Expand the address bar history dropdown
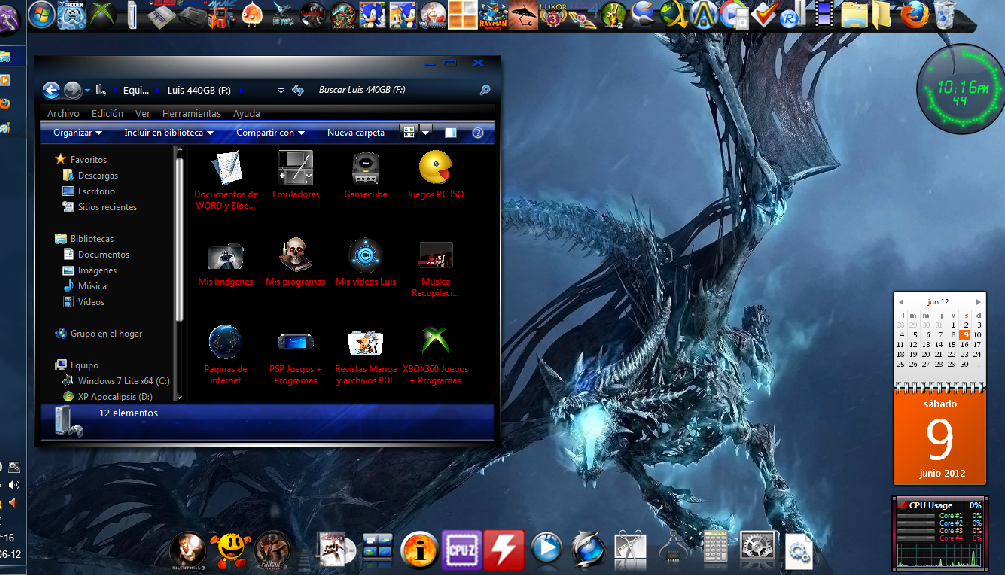Image resolution: width=1005 pixels, height=575 pixels. (281, 90)
